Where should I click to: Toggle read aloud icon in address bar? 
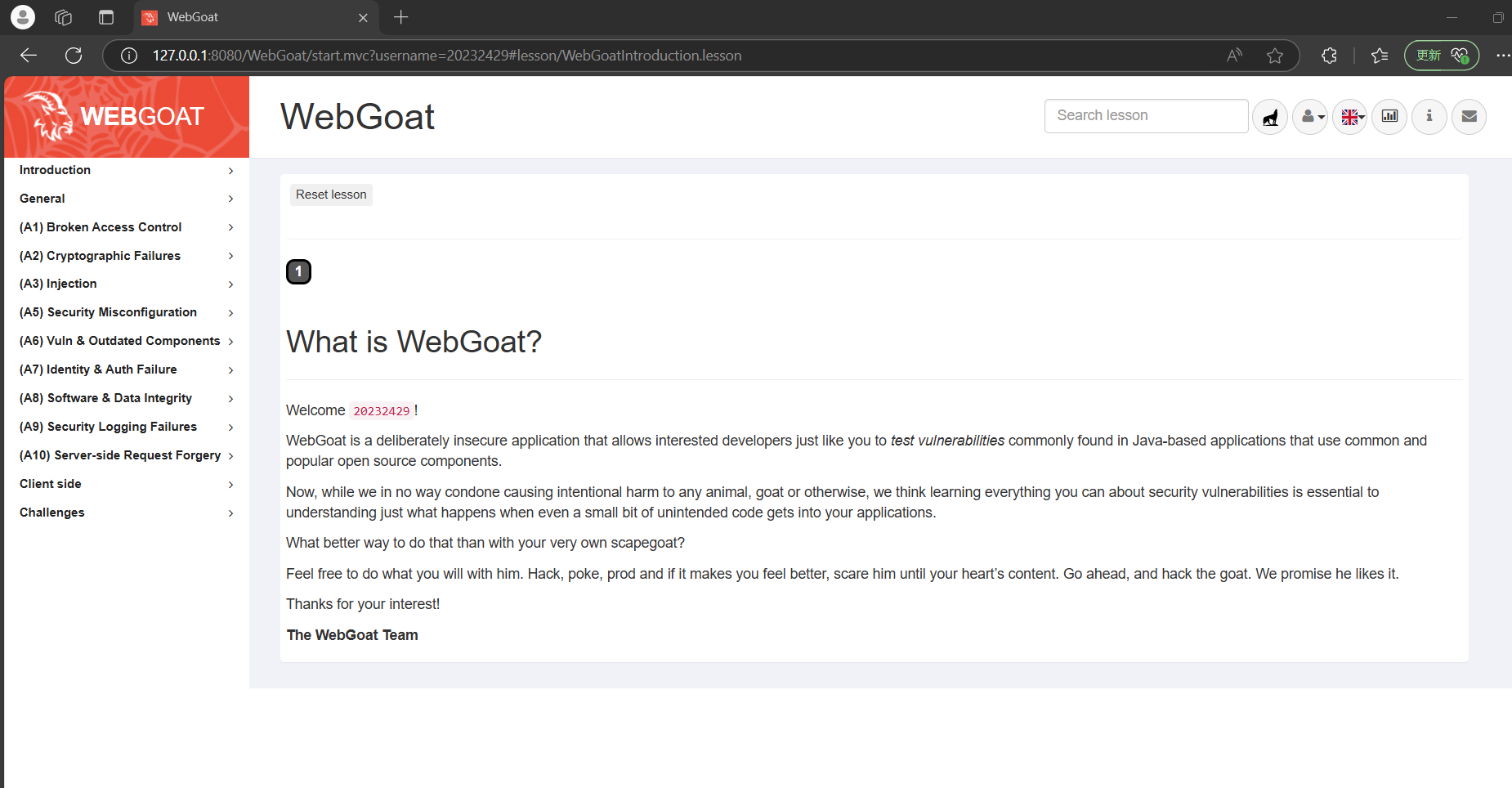click(x=1234, y=56)
